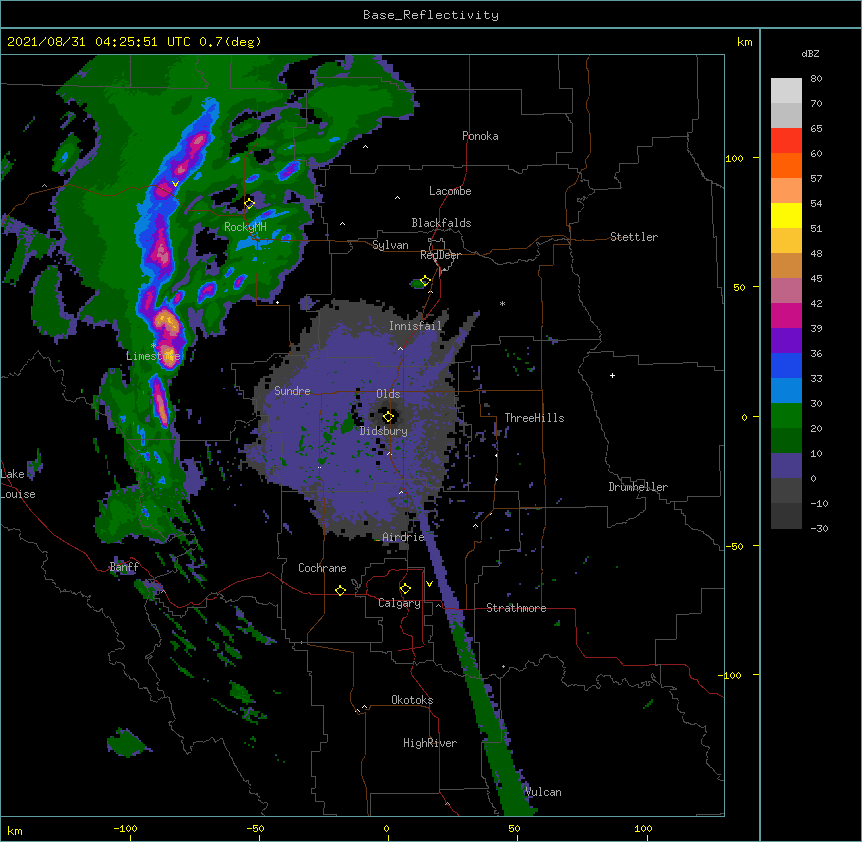The image size is (862, 842).
Task: Click the Sylvan label
Action: (x=390, y=245)
